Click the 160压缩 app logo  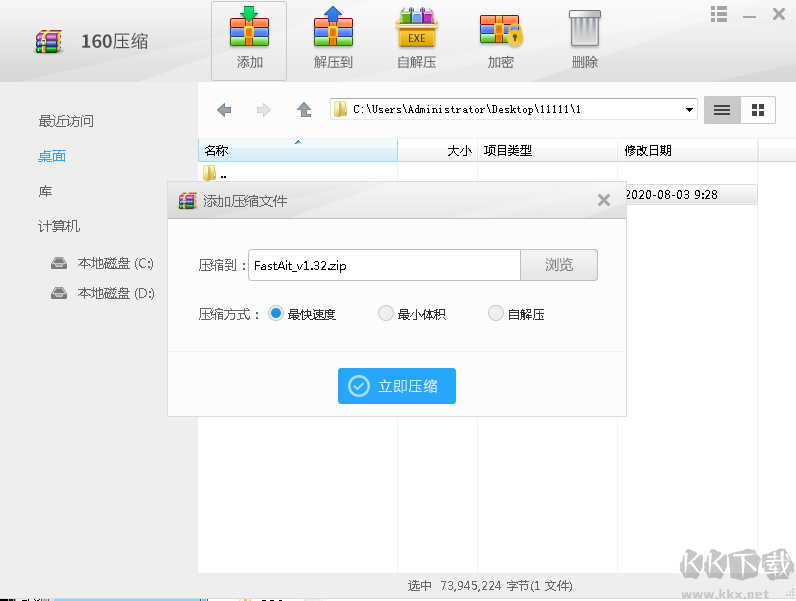tap(49, 42)
